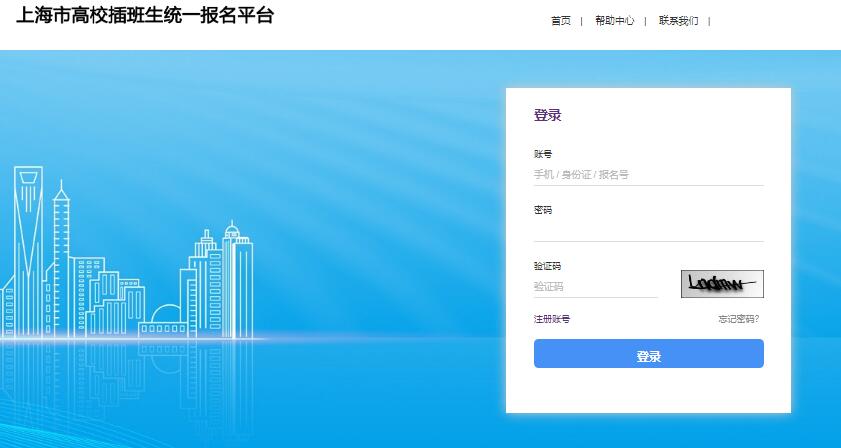Focus the 账号 input field
The image size is (841, 448).
pyautogui.click(x=648, y=175)
